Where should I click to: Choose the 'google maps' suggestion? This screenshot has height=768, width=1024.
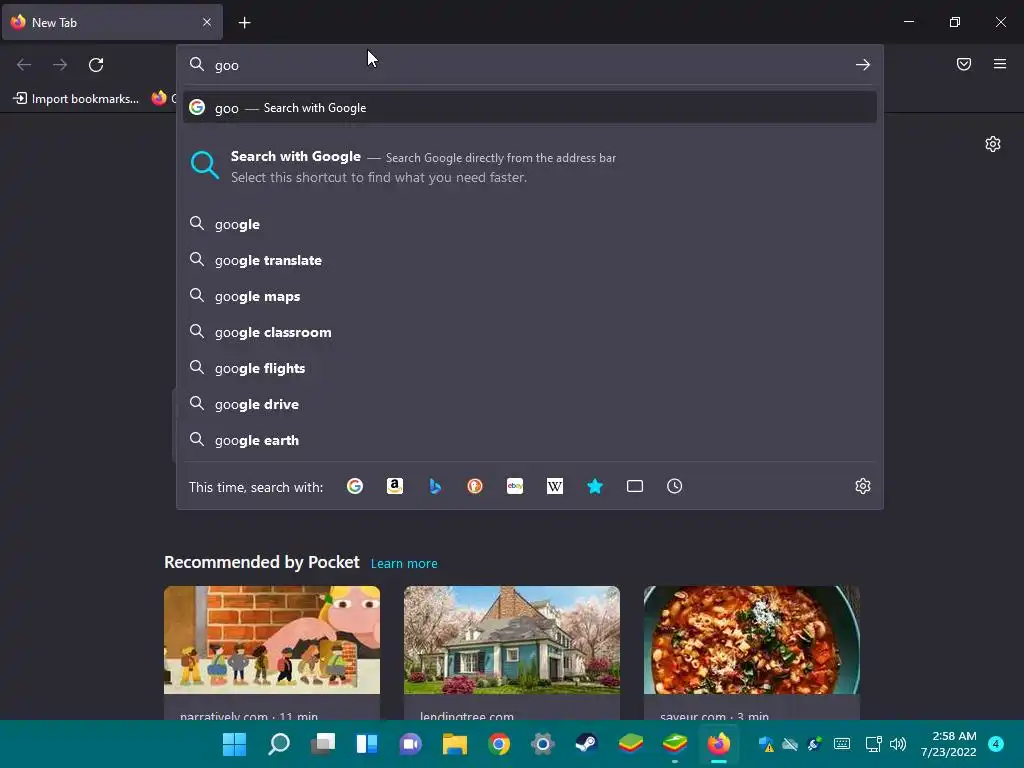click(530, 296)
